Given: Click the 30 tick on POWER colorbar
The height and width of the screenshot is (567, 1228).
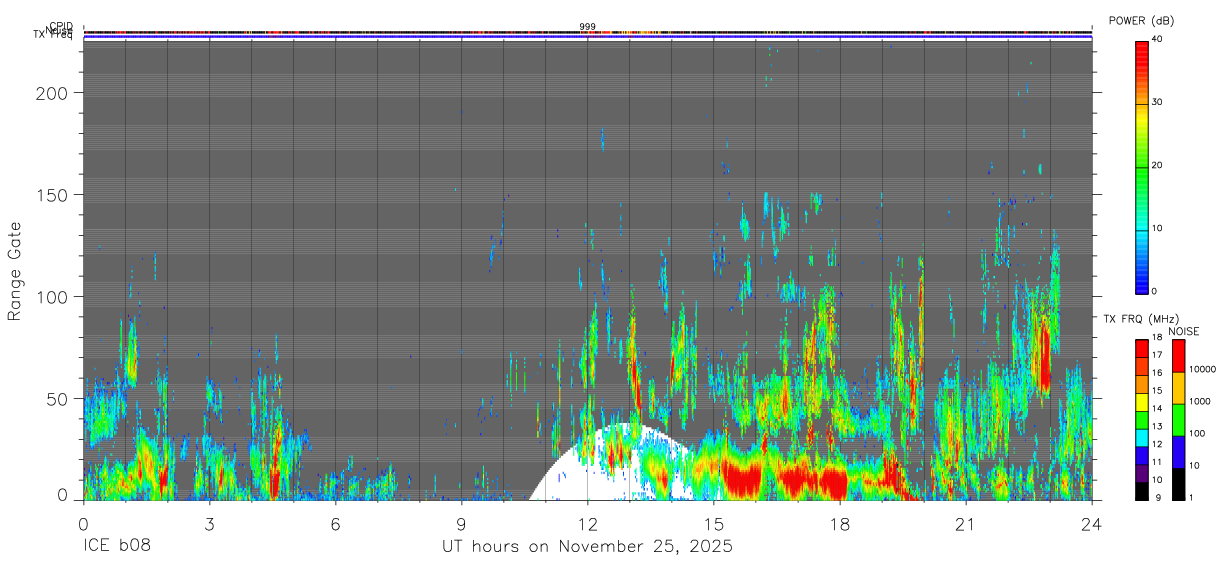Looking at the screenshot, I should [1159, 102].
